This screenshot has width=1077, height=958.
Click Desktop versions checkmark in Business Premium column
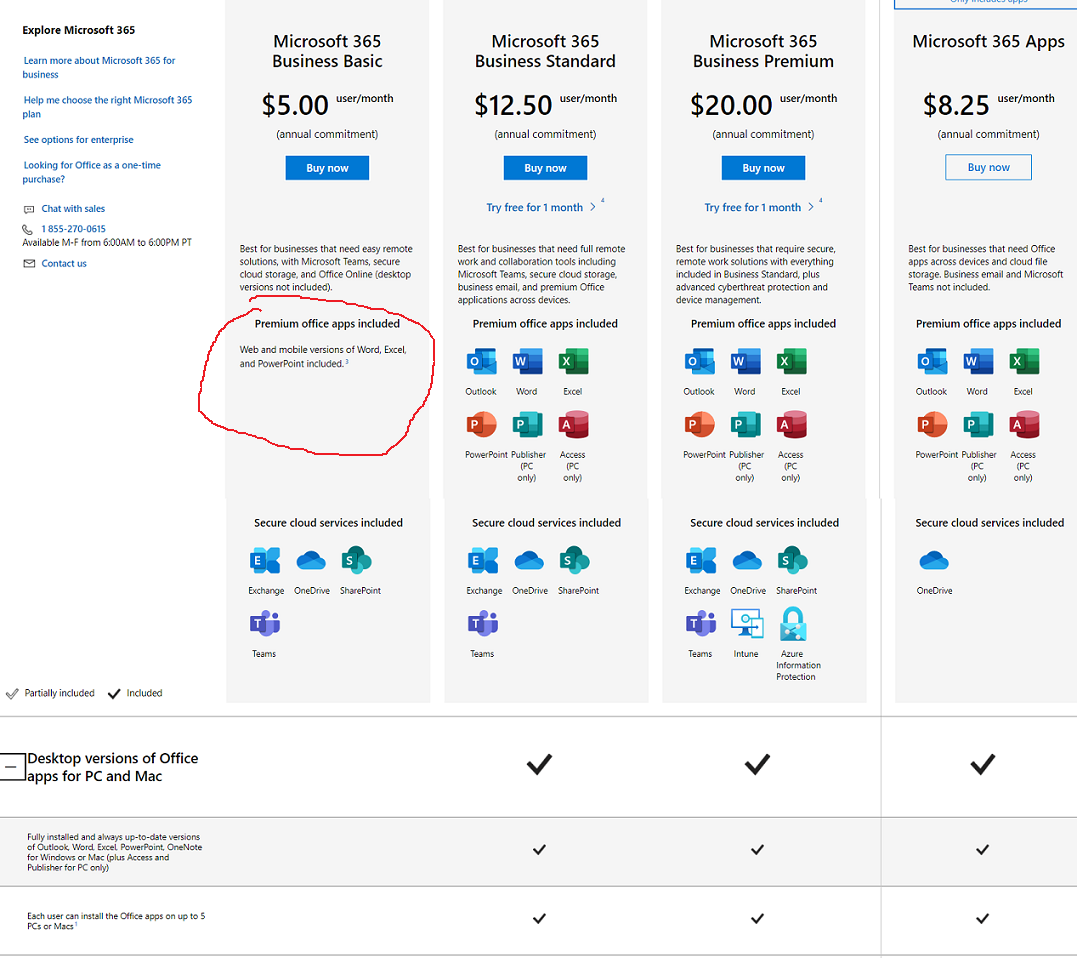point(758,764)
